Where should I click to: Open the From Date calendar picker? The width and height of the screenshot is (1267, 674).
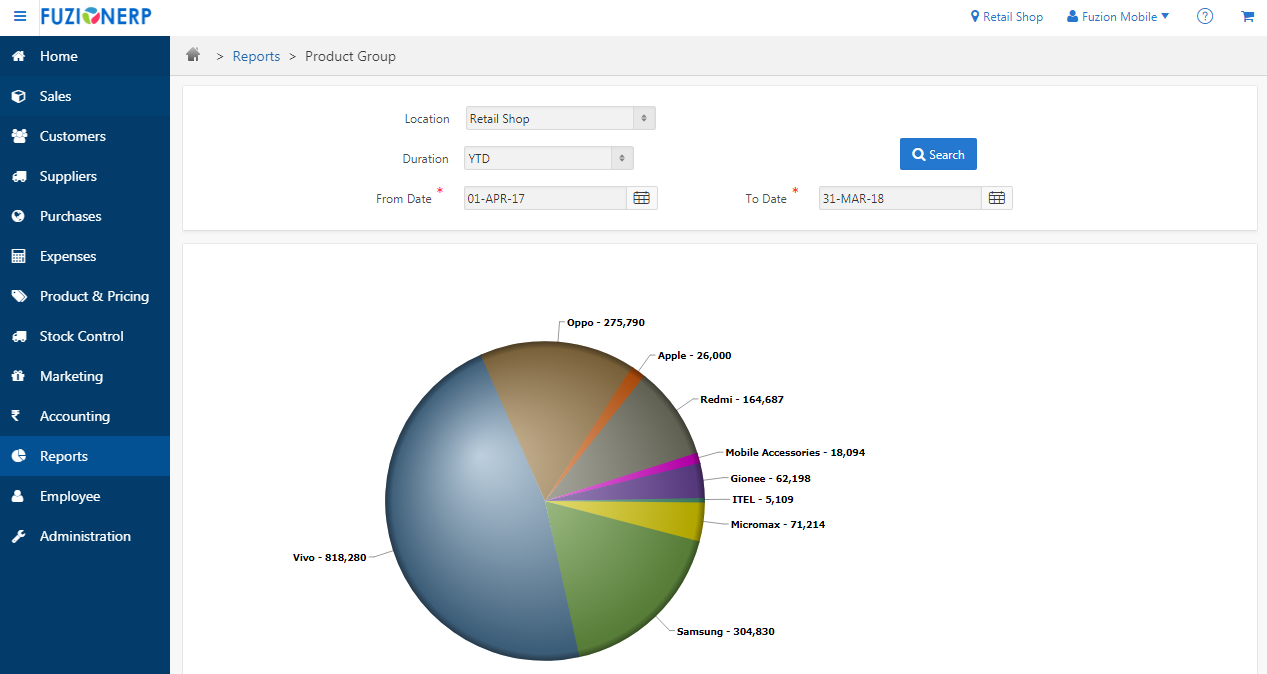click(x=642, y=198)
